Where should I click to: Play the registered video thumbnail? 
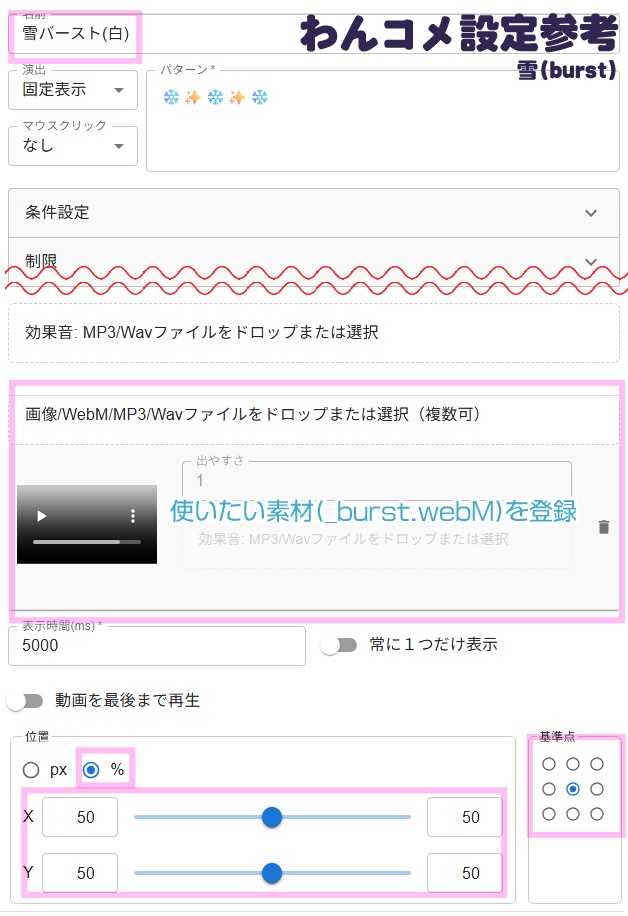41,516
